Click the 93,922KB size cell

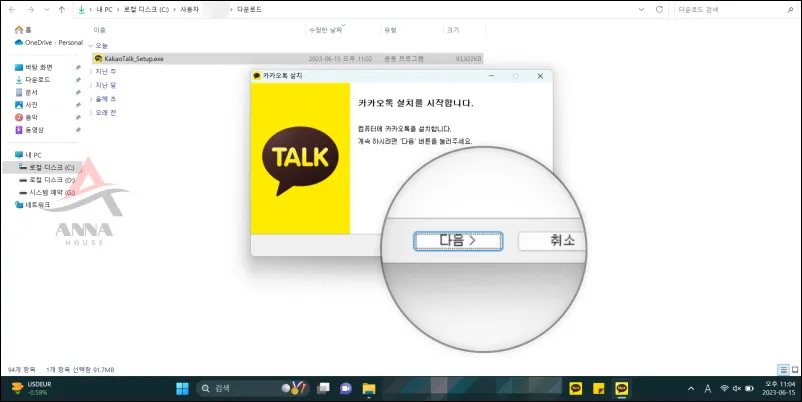click(468, 59)
